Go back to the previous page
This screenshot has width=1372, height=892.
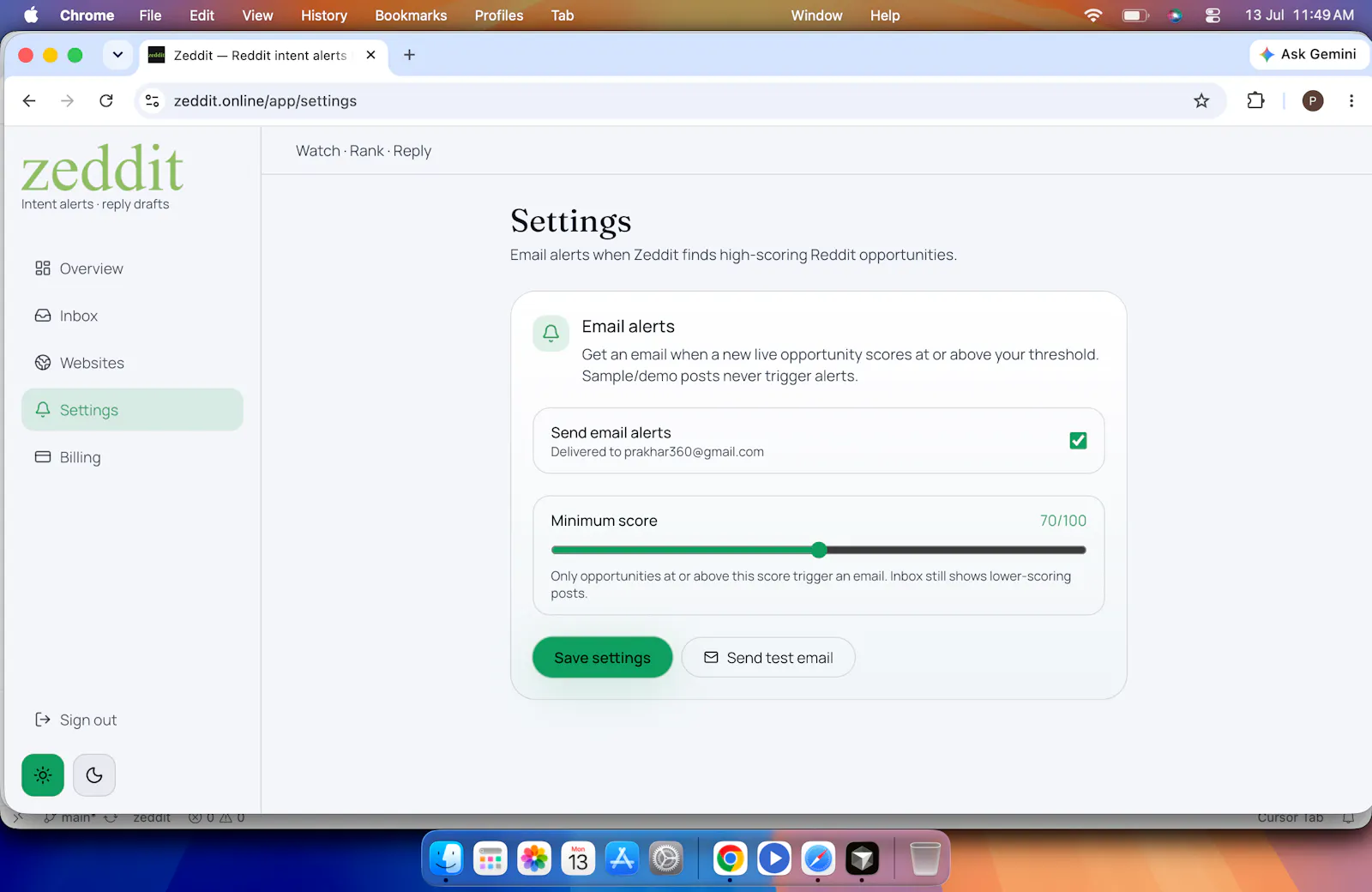pyautogui.click(x=29, y=101)
